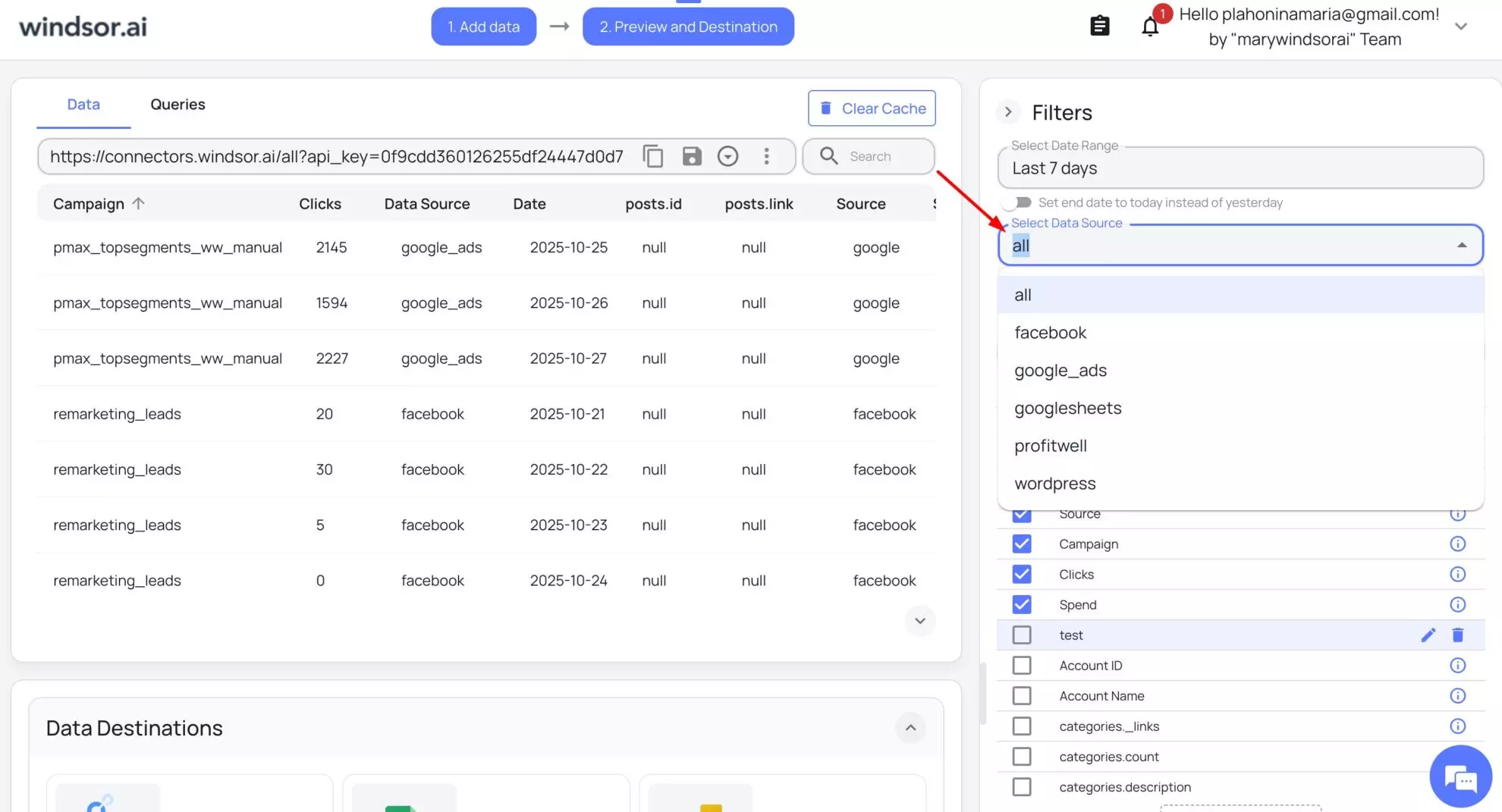Copy the API URL with copy icon
The width and height of the screenshot is (1502, 812).
point(652,156)
